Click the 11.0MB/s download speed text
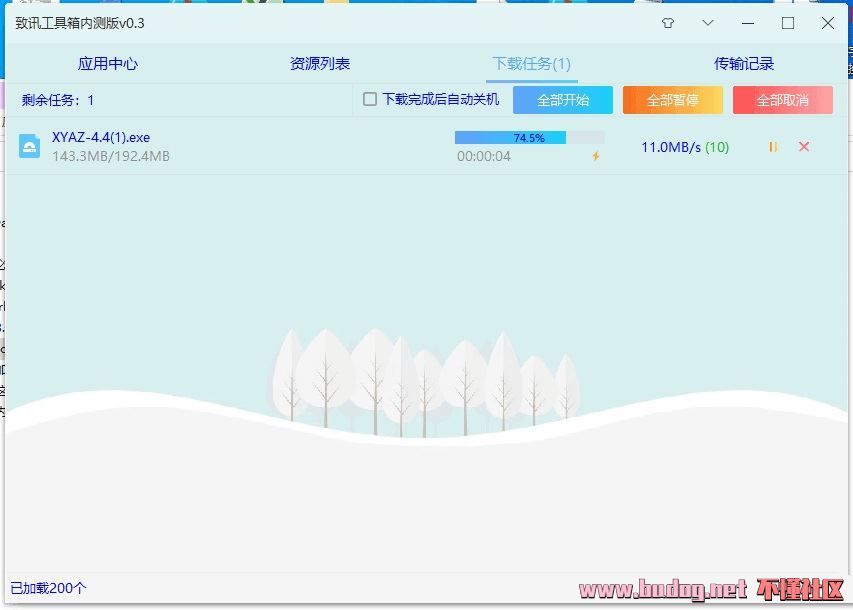 670,147
